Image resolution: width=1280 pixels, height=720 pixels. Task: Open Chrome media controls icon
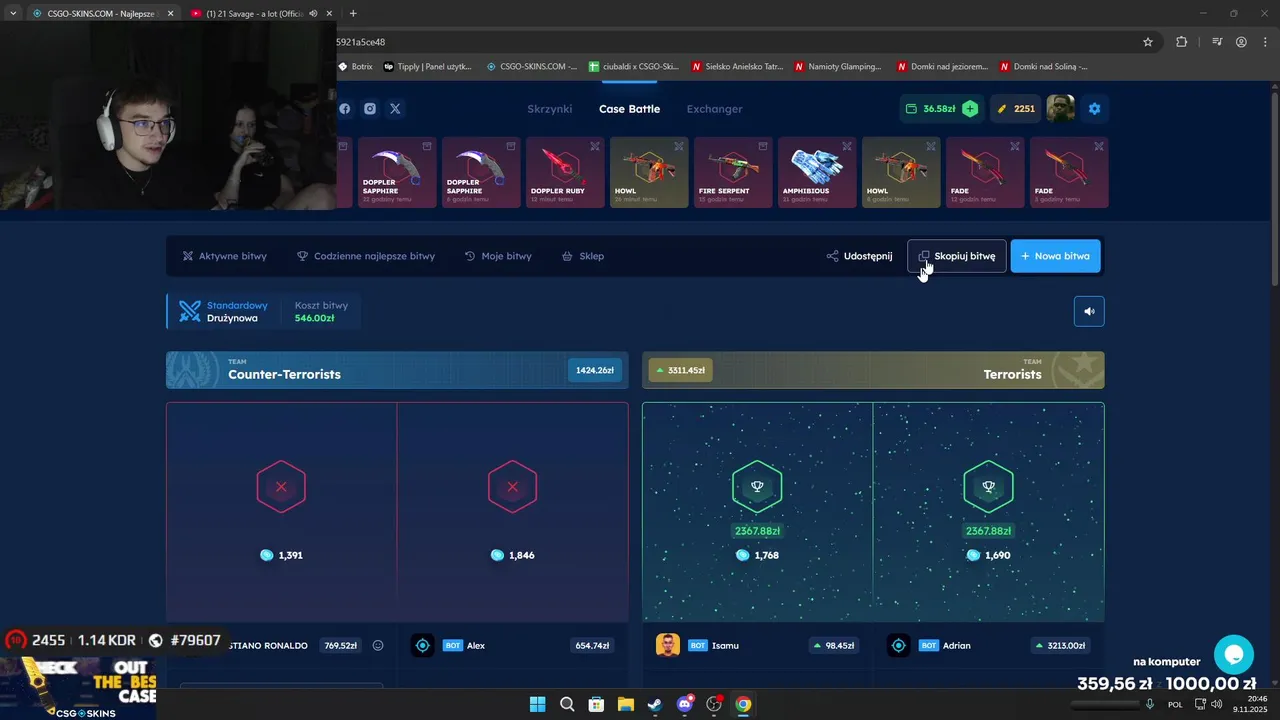coord(1217,42)
